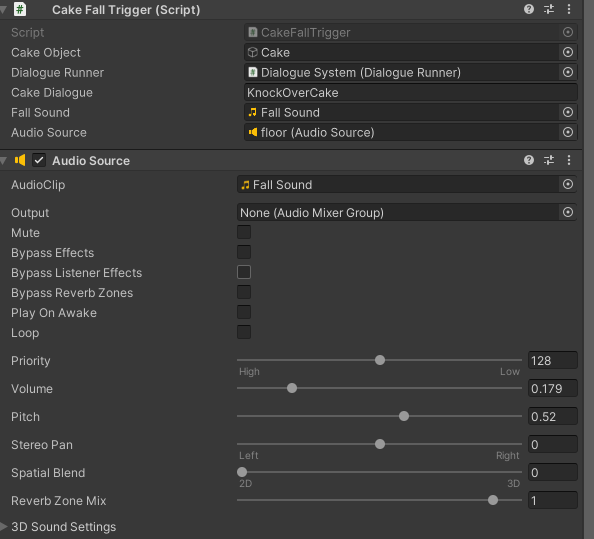Viewport: 594px width, 539px height.
Task: Open object picker for AudioClip field
Action: point(567,184)
